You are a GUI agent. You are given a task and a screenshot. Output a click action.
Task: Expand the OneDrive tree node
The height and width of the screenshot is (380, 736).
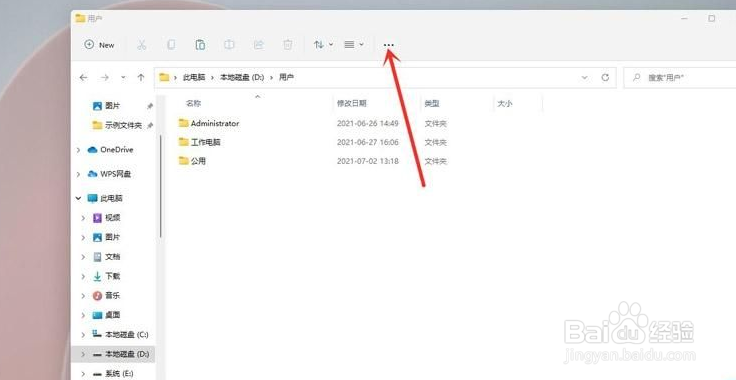78,150
